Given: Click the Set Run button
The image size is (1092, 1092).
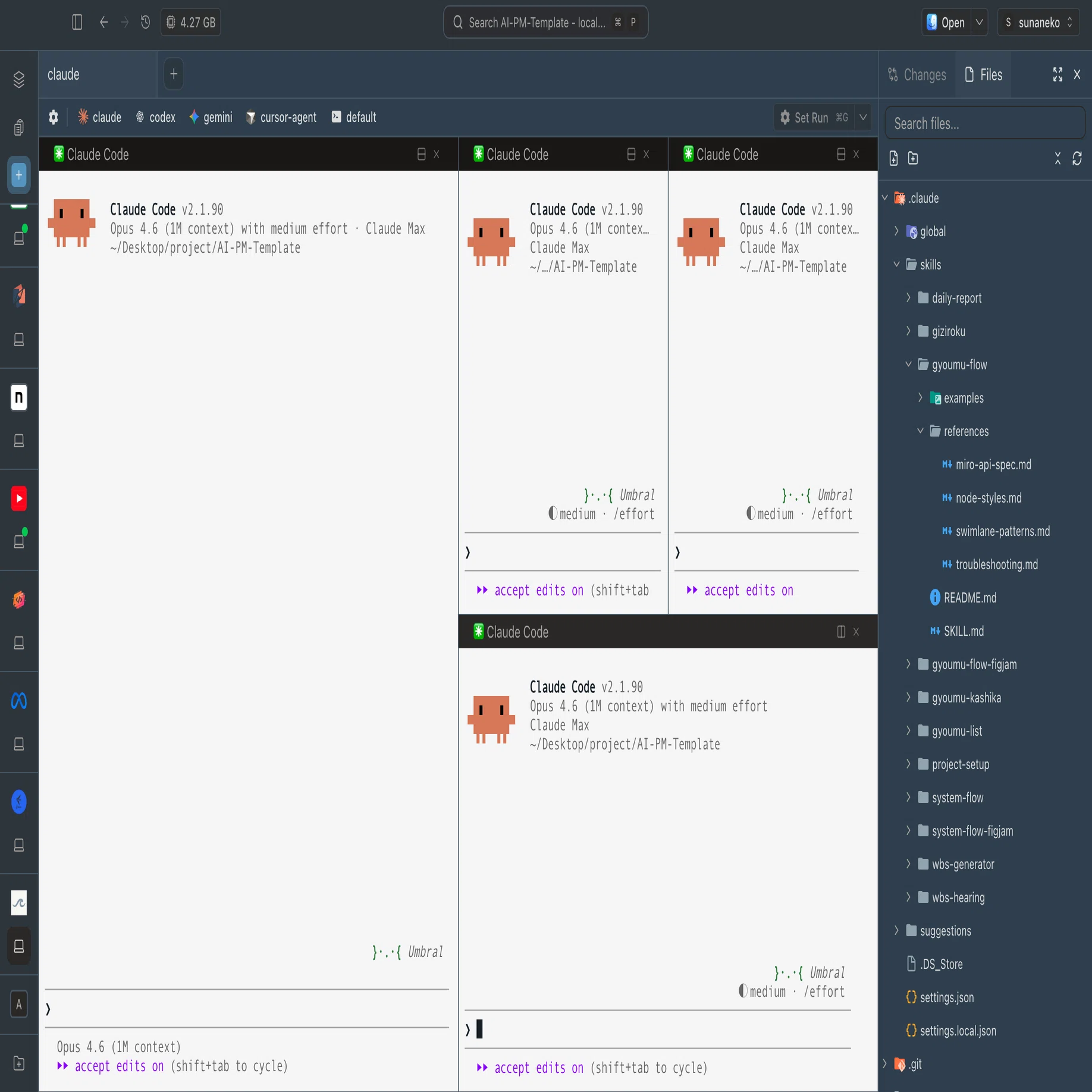Looking at the screenshot, I should point(814,118).
